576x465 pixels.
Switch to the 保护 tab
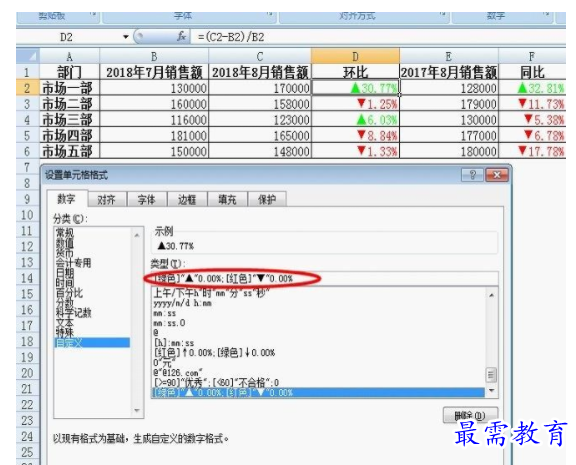pos(267,200)
